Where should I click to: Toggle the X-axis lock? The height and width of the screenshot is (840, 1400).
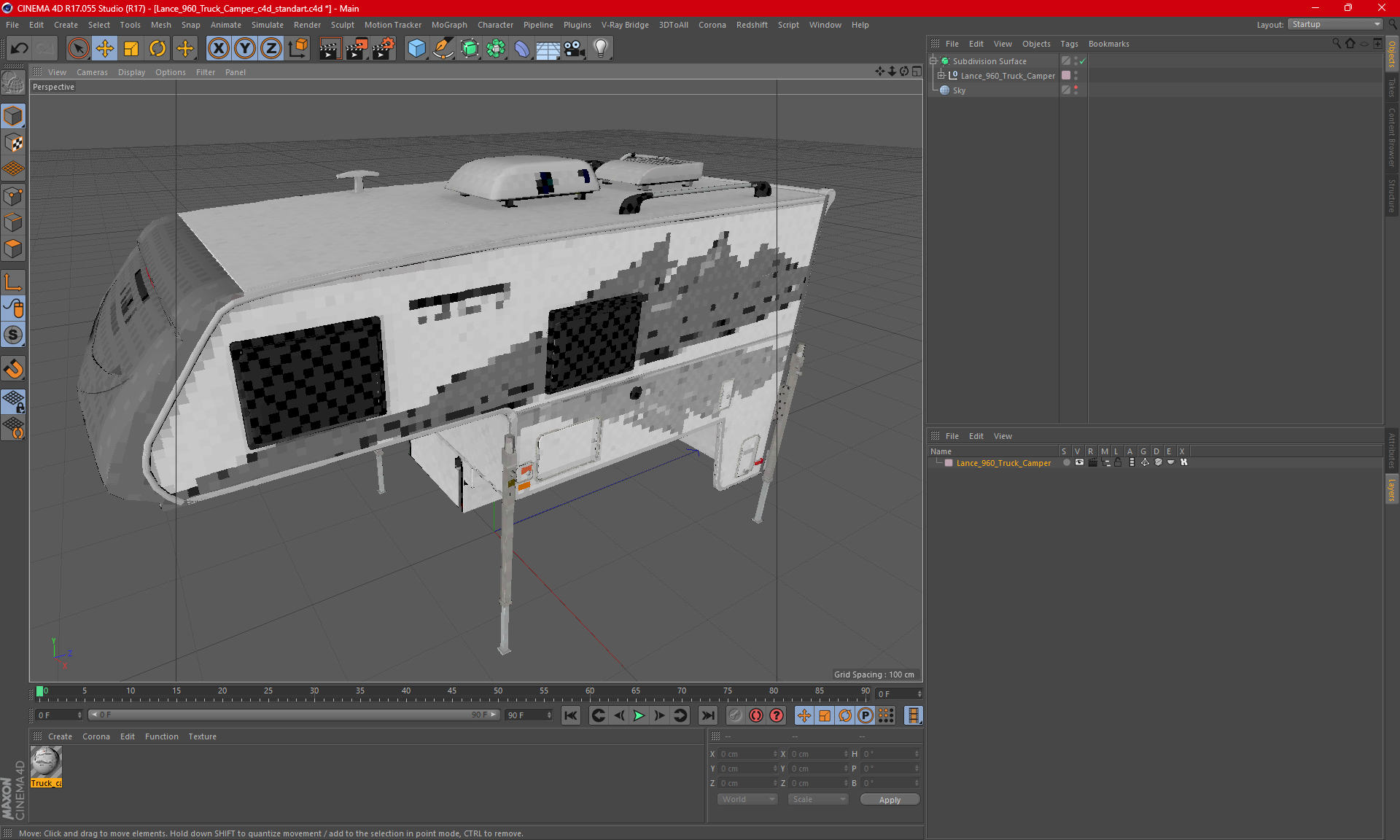tap(218, 48)
